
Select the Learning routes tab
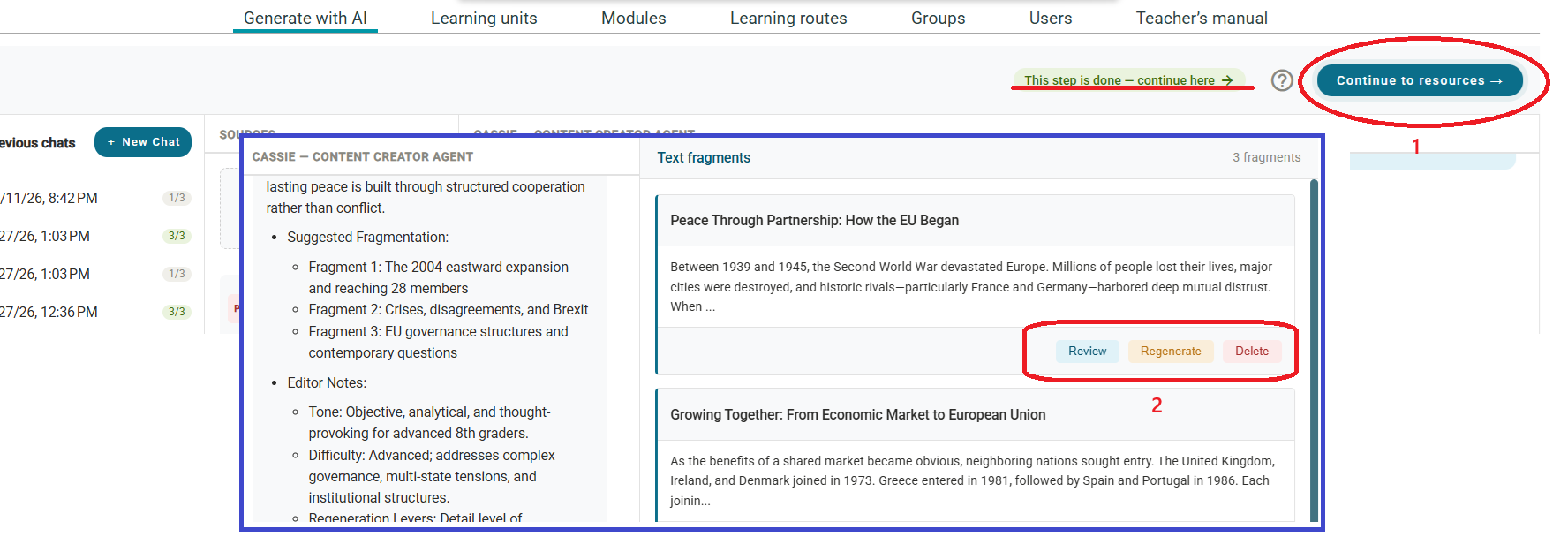click(788, 18)
